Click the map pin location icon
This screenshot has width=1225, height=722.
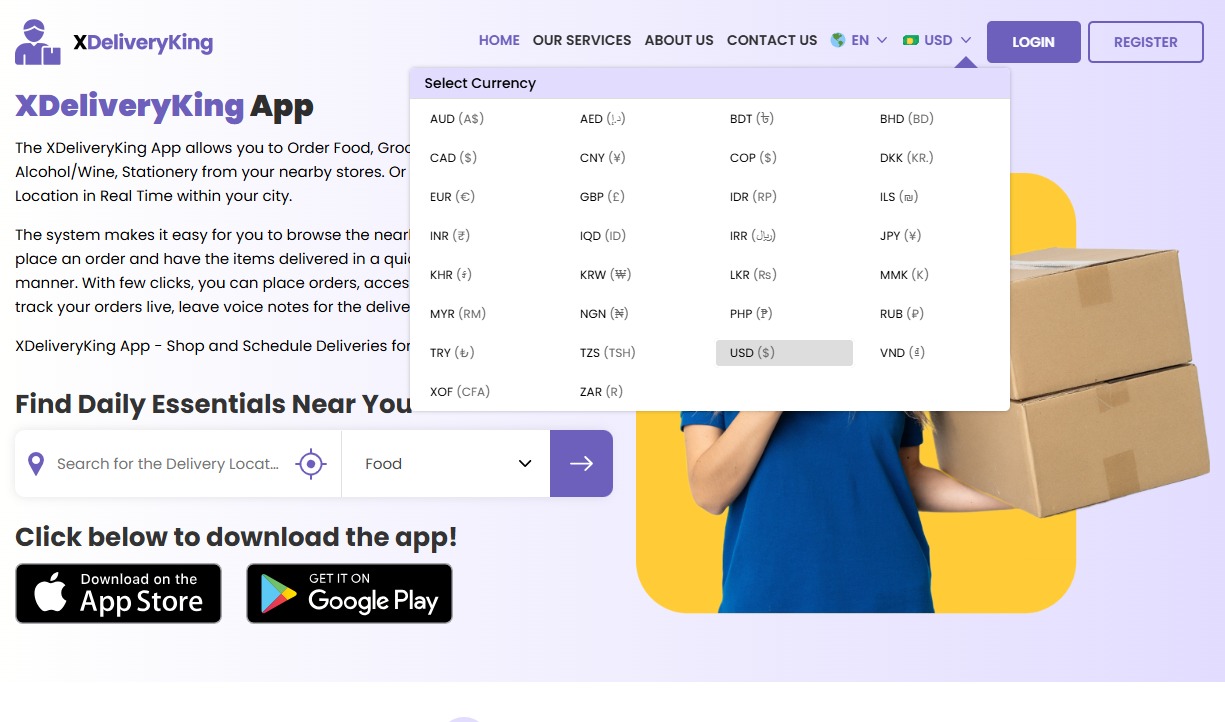click(x=36, y=464)
